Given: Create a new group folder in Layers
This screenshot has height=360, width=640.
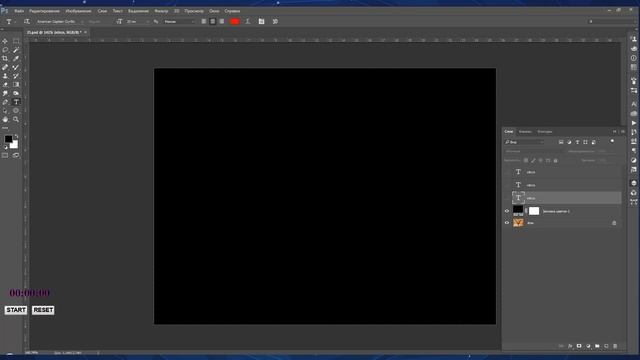Looking at the screenshot, I should point(597,346).
